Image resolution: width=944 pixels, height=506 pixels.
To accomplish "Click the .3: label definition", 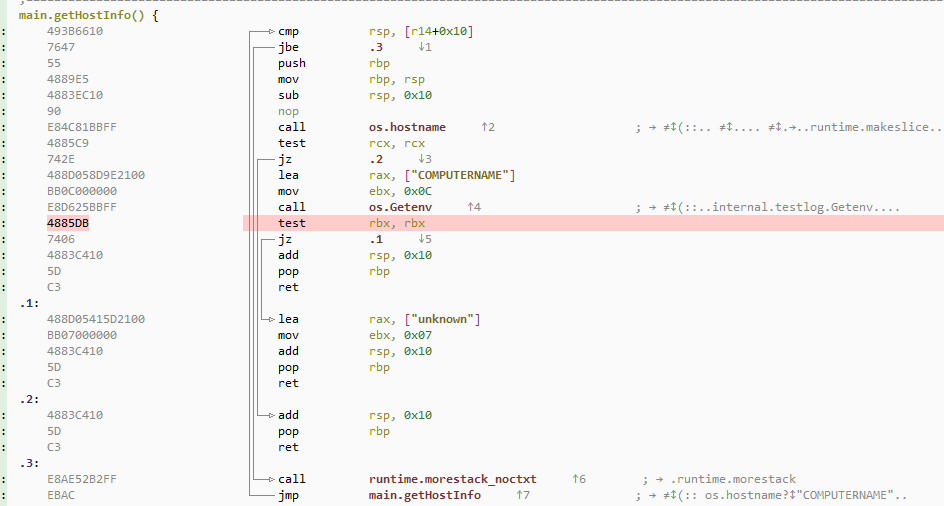I will [x=29, y=463].
